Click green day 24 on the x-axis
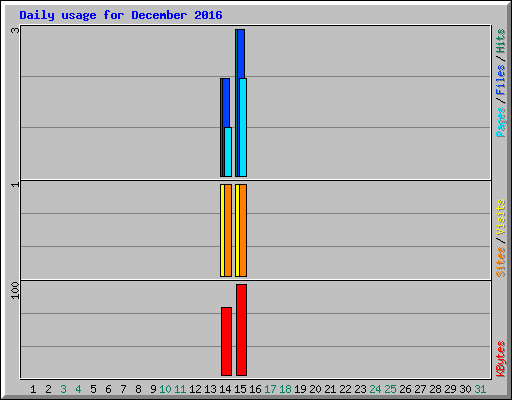512x400 pixels. coord(375,389)
